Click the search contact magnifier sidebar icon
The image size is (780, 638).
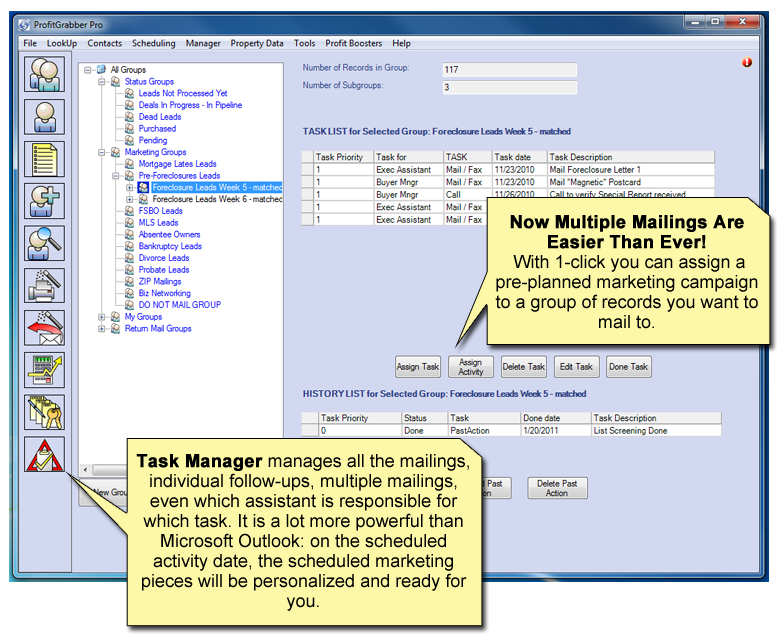[44, 243]
